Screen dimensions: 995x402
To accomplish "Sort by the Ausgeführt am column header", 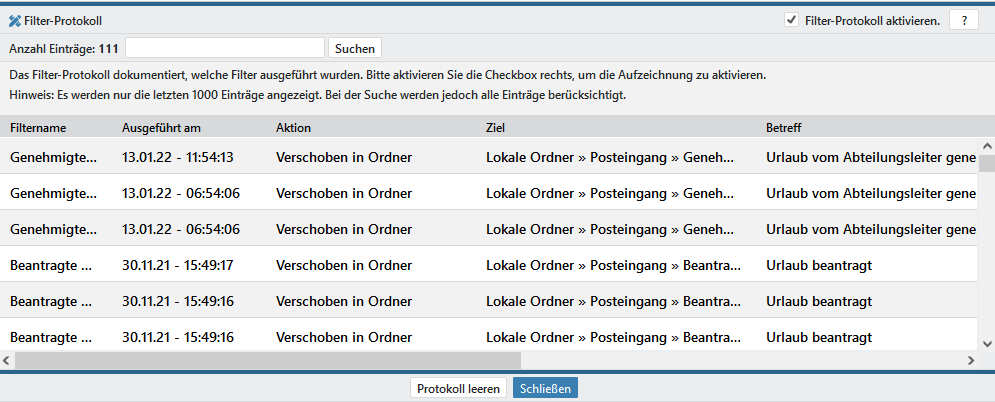I will [x=161, y=128].
